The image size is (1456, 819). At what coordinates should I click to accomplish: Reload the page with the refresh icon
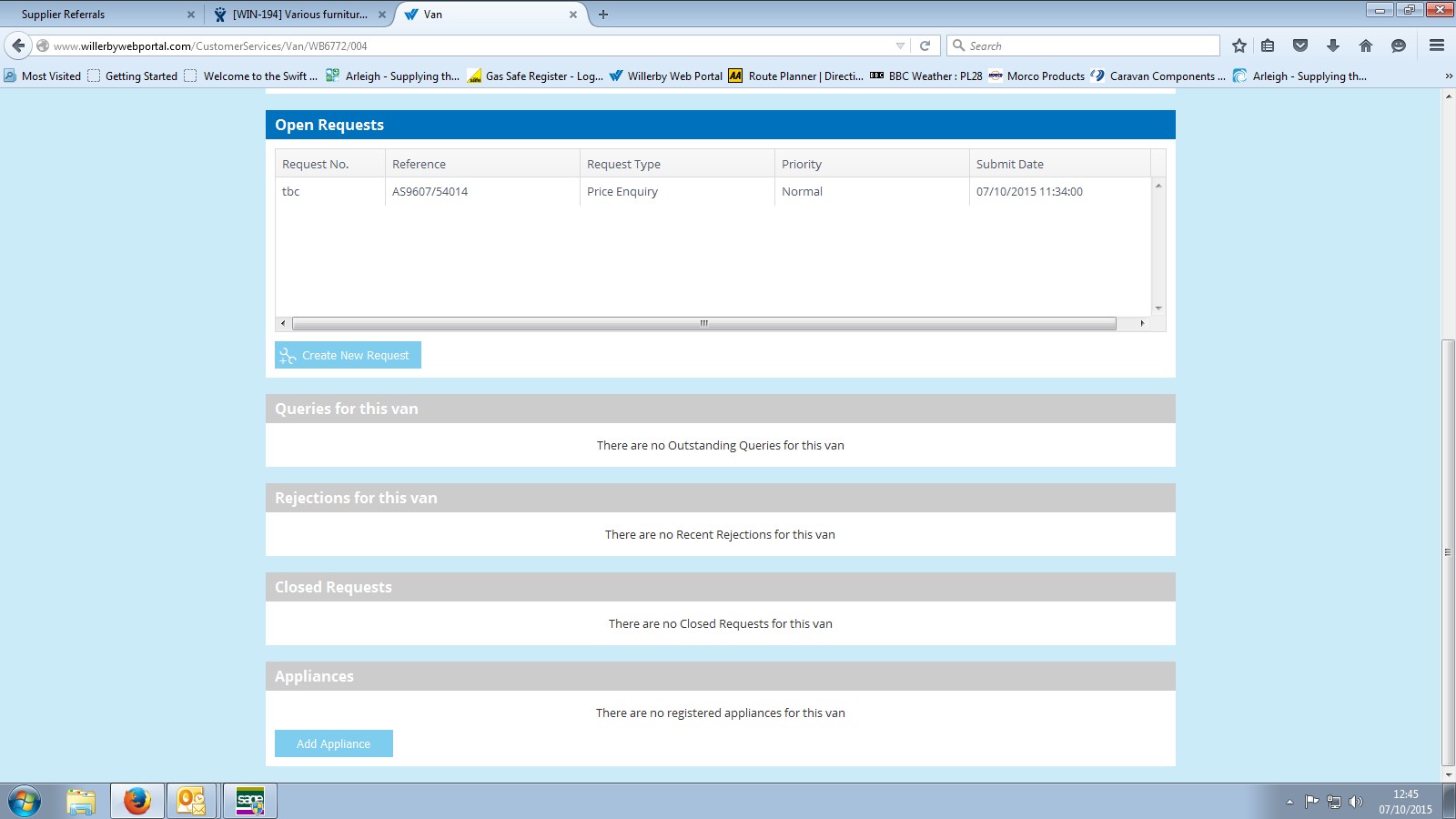coord(925,45)
